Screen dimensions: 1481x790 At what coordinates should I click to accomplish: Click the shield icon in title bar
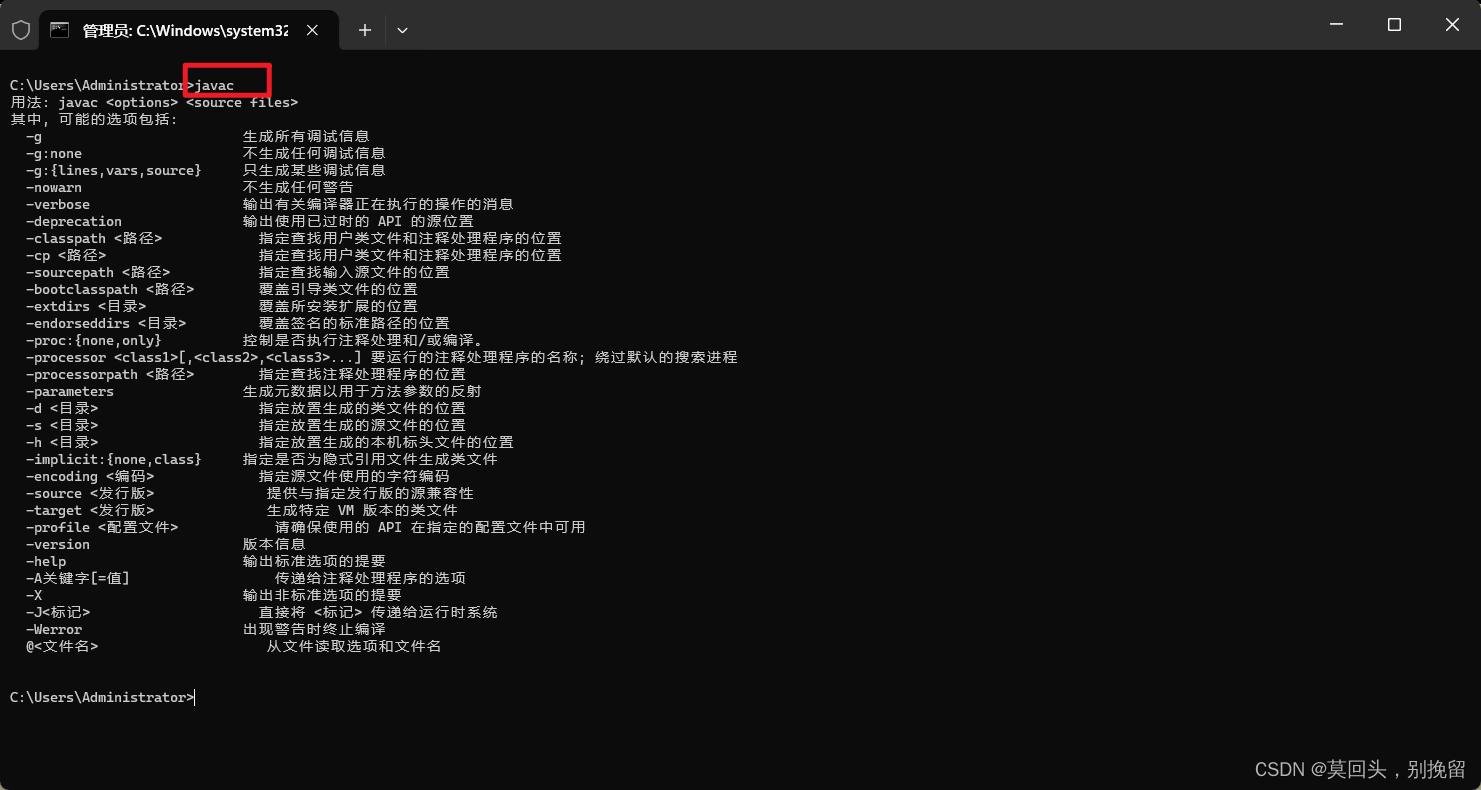tap(20, 30)
